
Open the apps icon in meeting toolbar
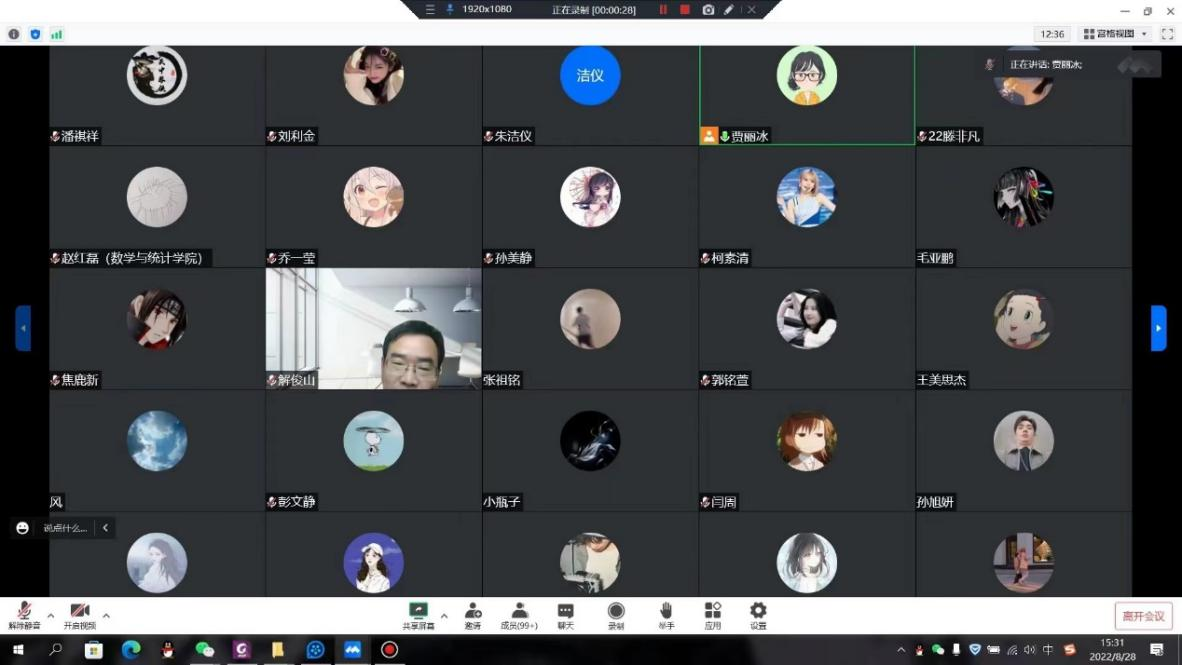[x=712, y=615]
